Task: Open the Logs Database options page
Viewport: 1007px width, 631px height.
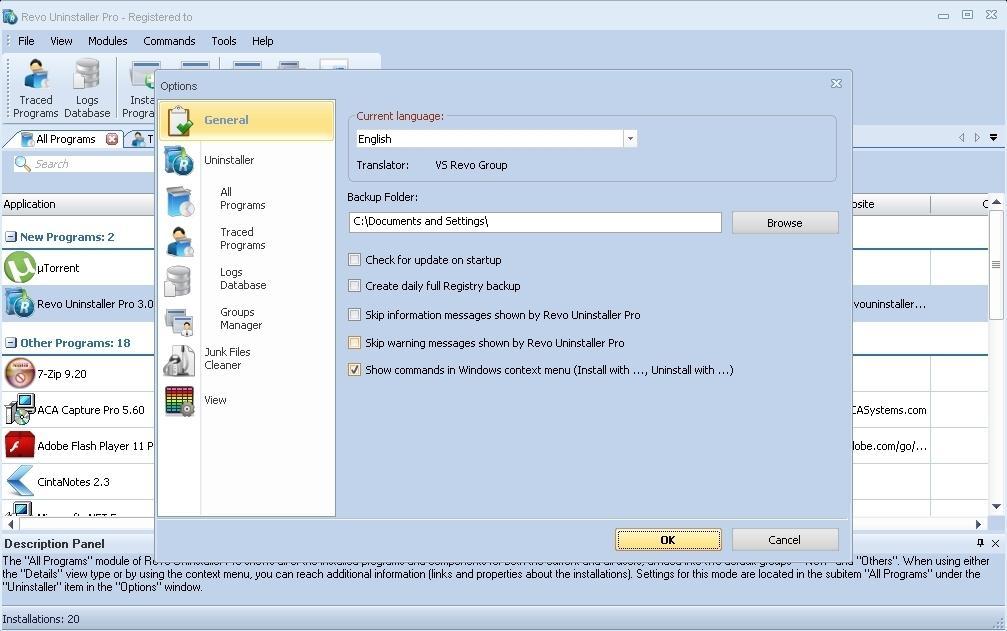Action: 179,278
